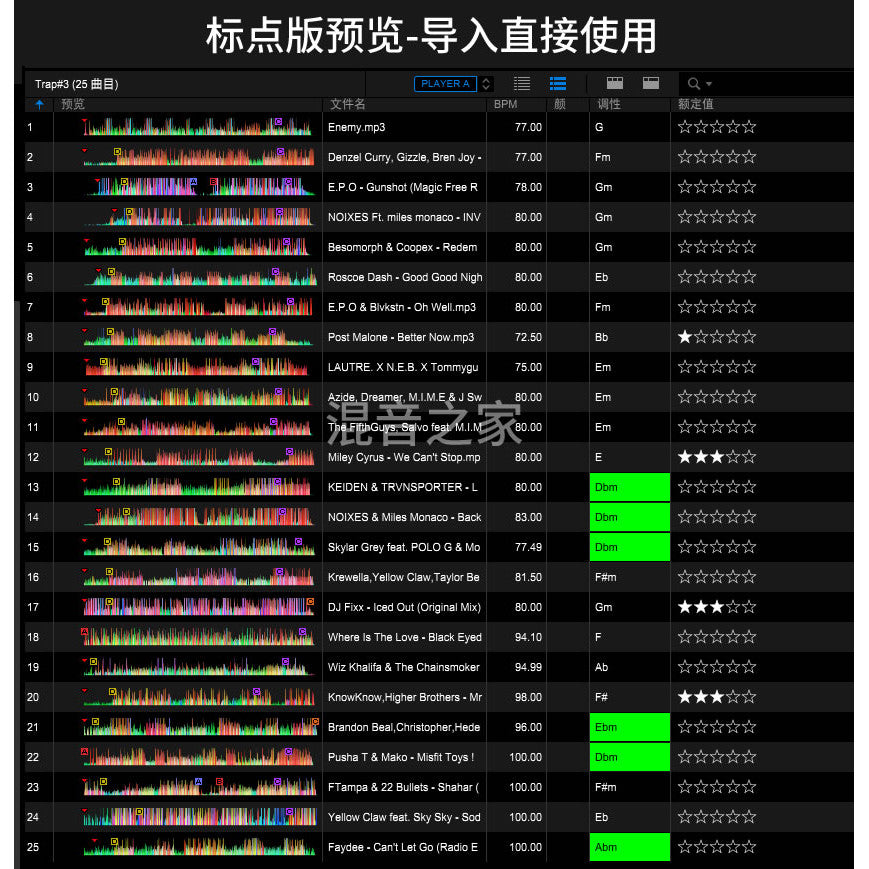Select track Besomorph & Coopex - Redem
This screenshot has width=869, height=869.
coord(402,247)
